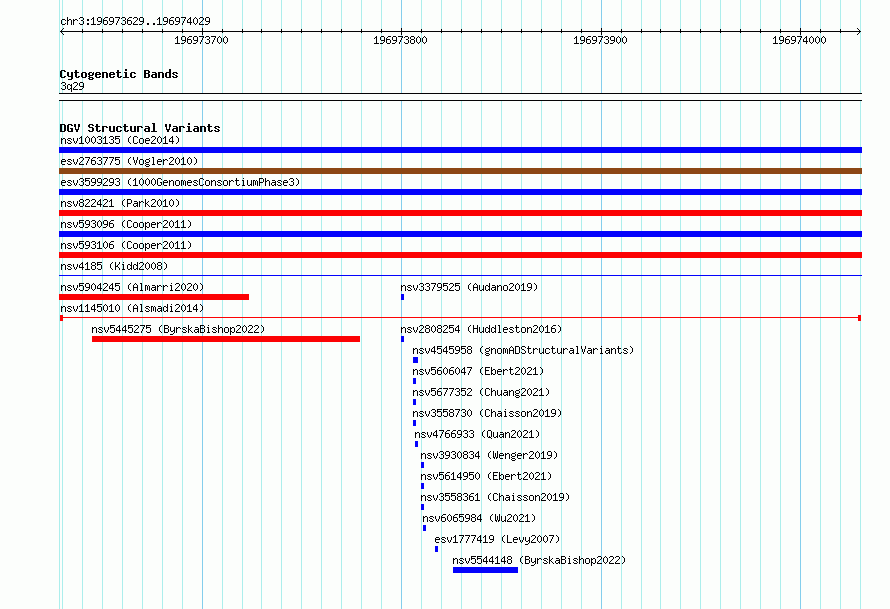Click the red bar of nsv5445275
The height and width of the screenshot is (609, 890).
226,339
